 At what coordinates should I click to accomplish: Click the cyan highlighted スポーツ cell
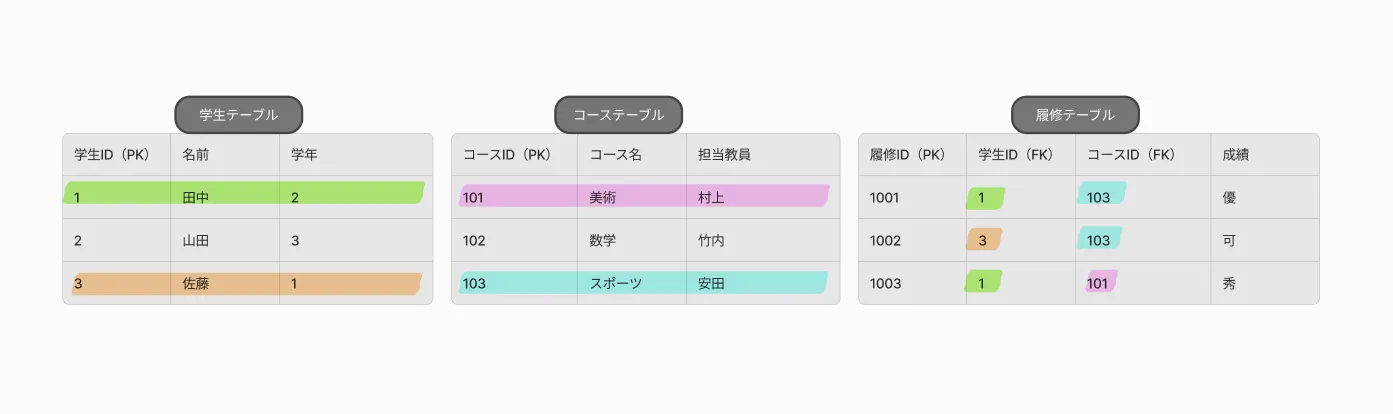click(x=632, y=283)
